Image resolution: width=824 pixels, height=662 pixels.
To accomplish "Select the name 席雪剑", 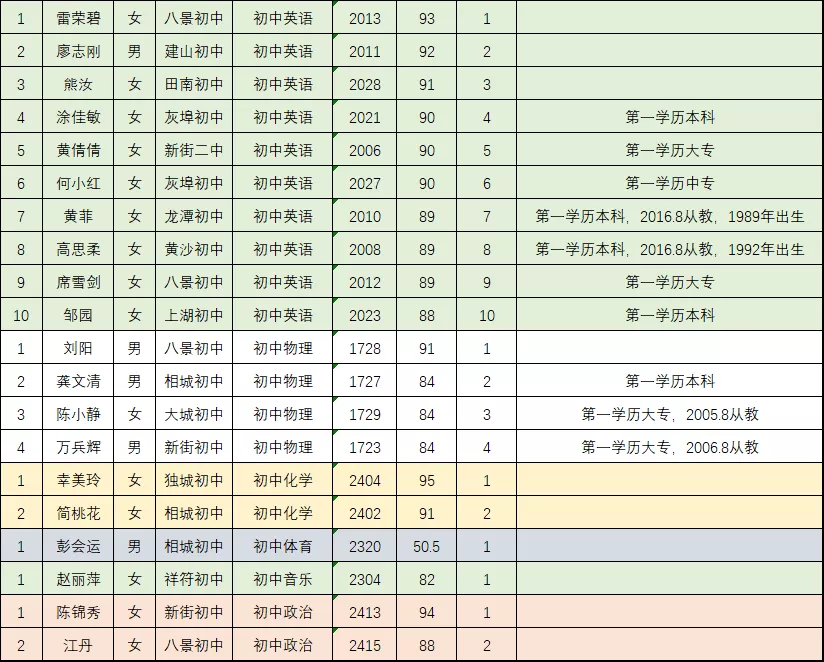I will 78,282.
